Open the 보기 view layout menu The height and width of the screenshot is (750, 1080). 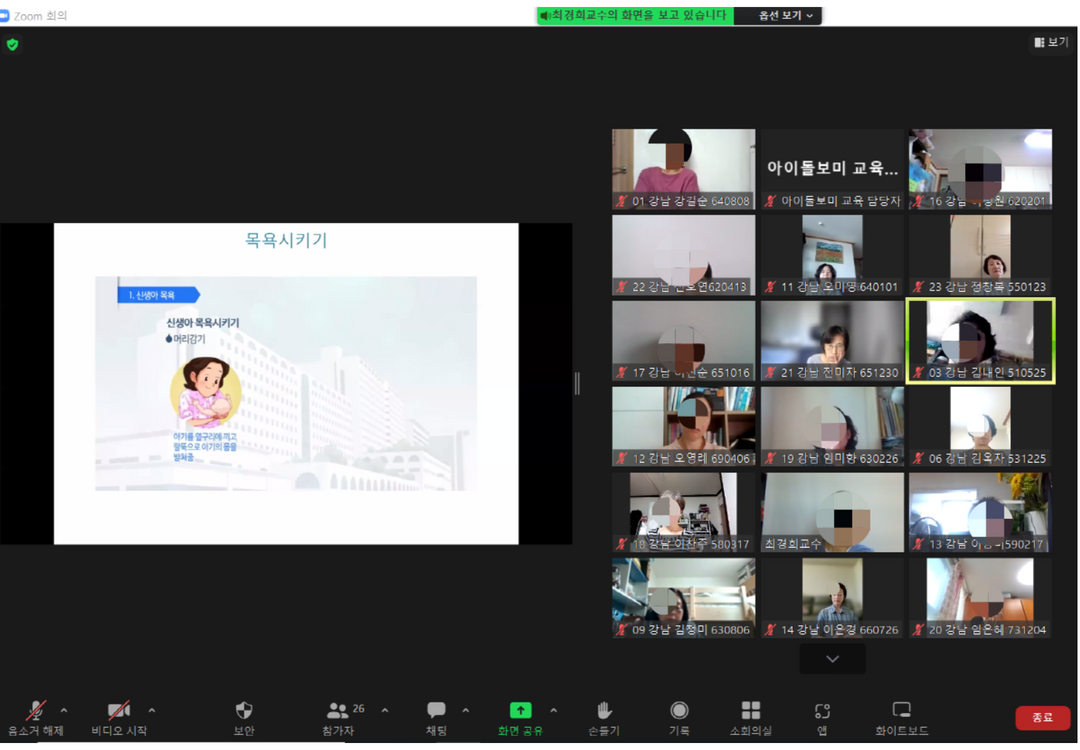point(1050,42)
